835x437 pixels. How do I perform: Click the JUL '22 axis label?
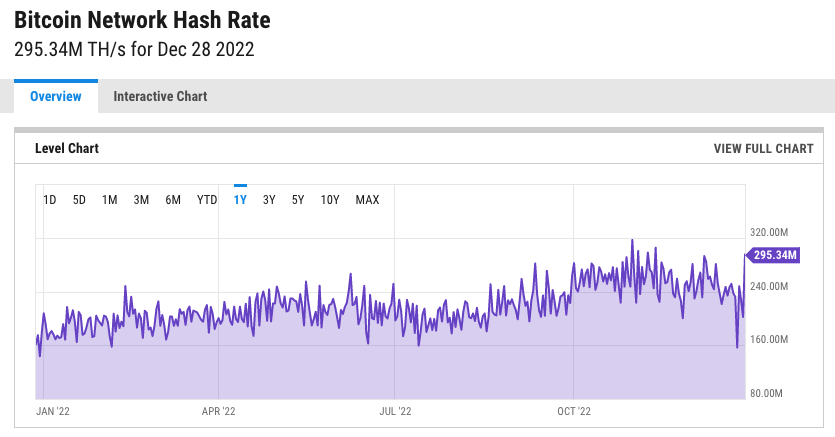395,411
